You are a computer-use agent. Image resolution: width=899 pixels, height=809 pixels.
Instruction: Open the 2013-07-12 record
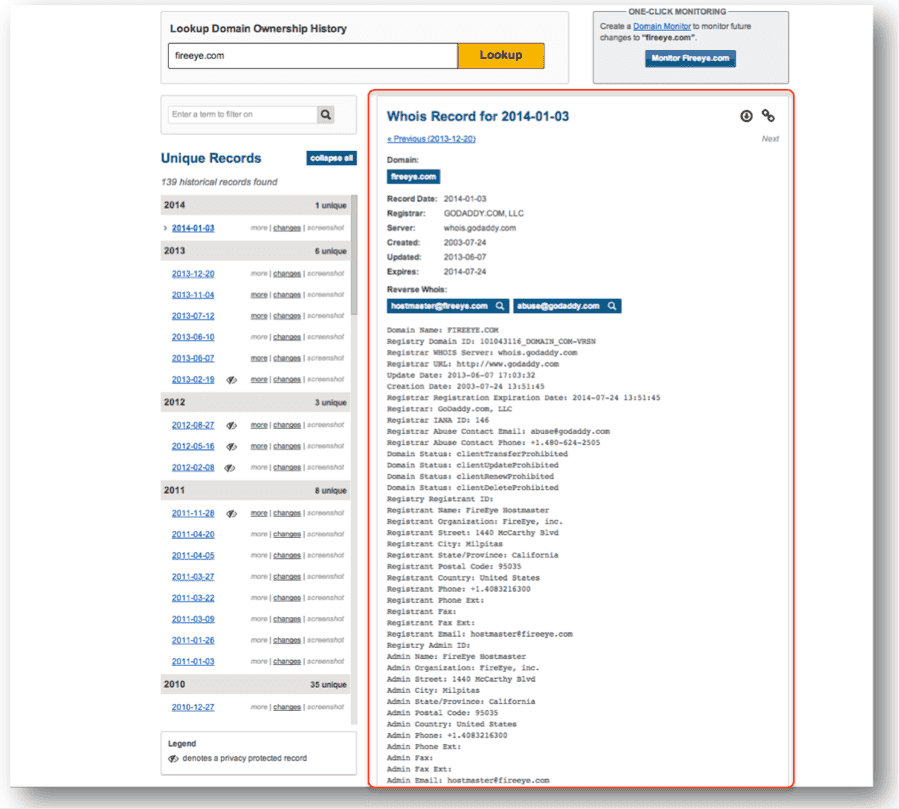tap(193, 316)
